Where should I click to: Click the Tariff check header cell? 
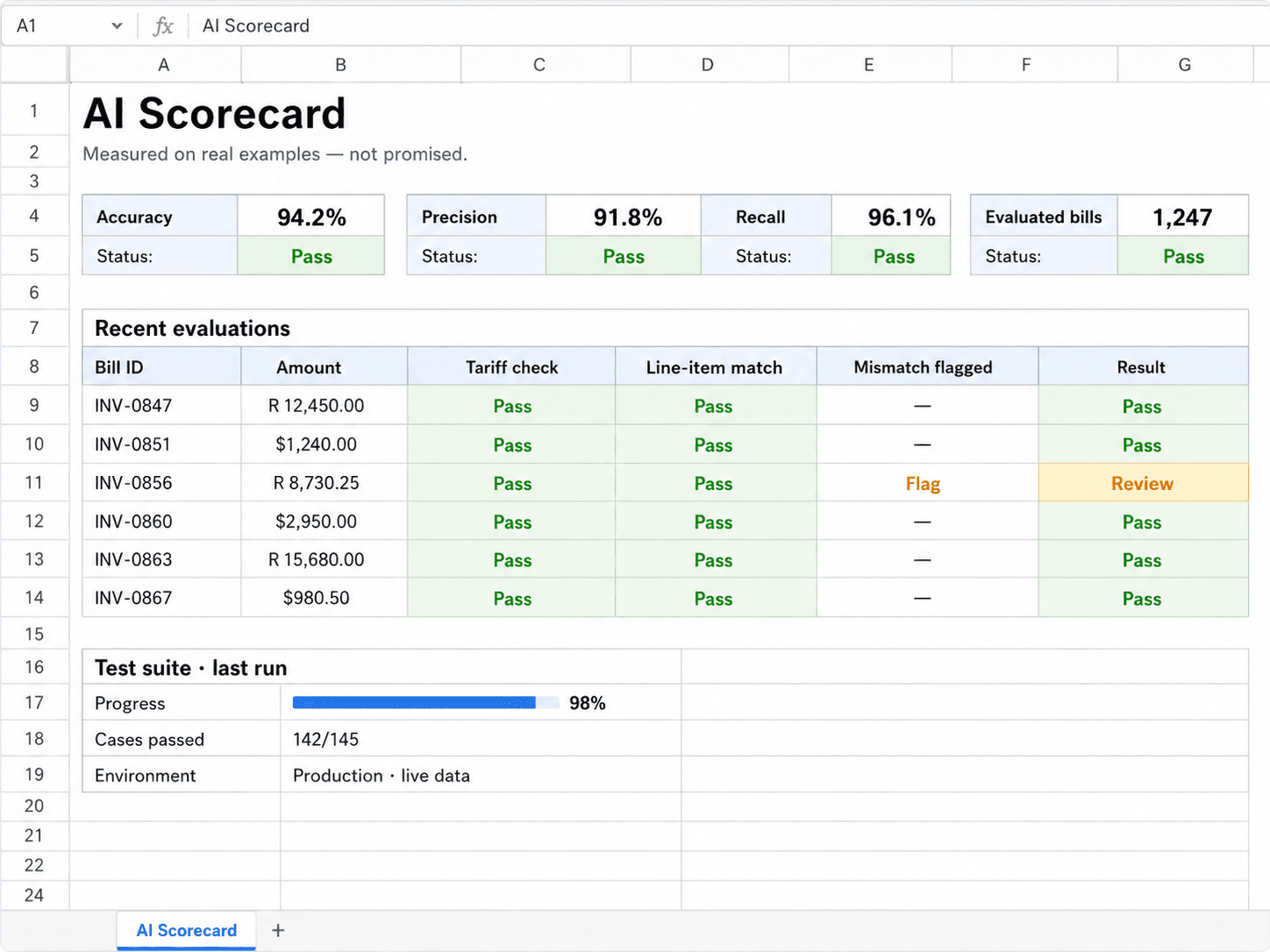click(511, 366)
